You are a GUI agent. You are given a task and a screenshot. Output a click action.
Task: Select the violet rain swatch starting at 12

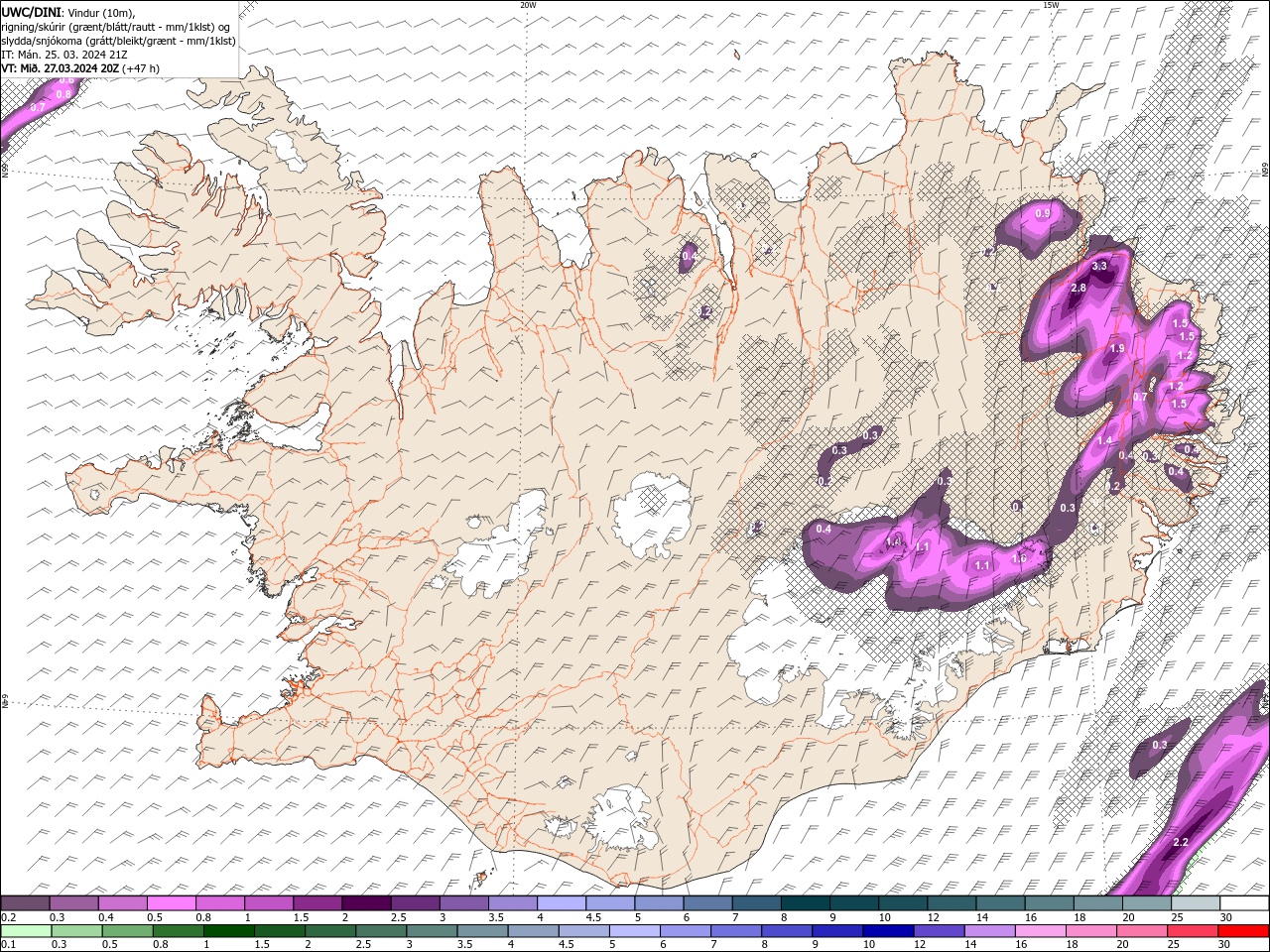pos(939,930)
